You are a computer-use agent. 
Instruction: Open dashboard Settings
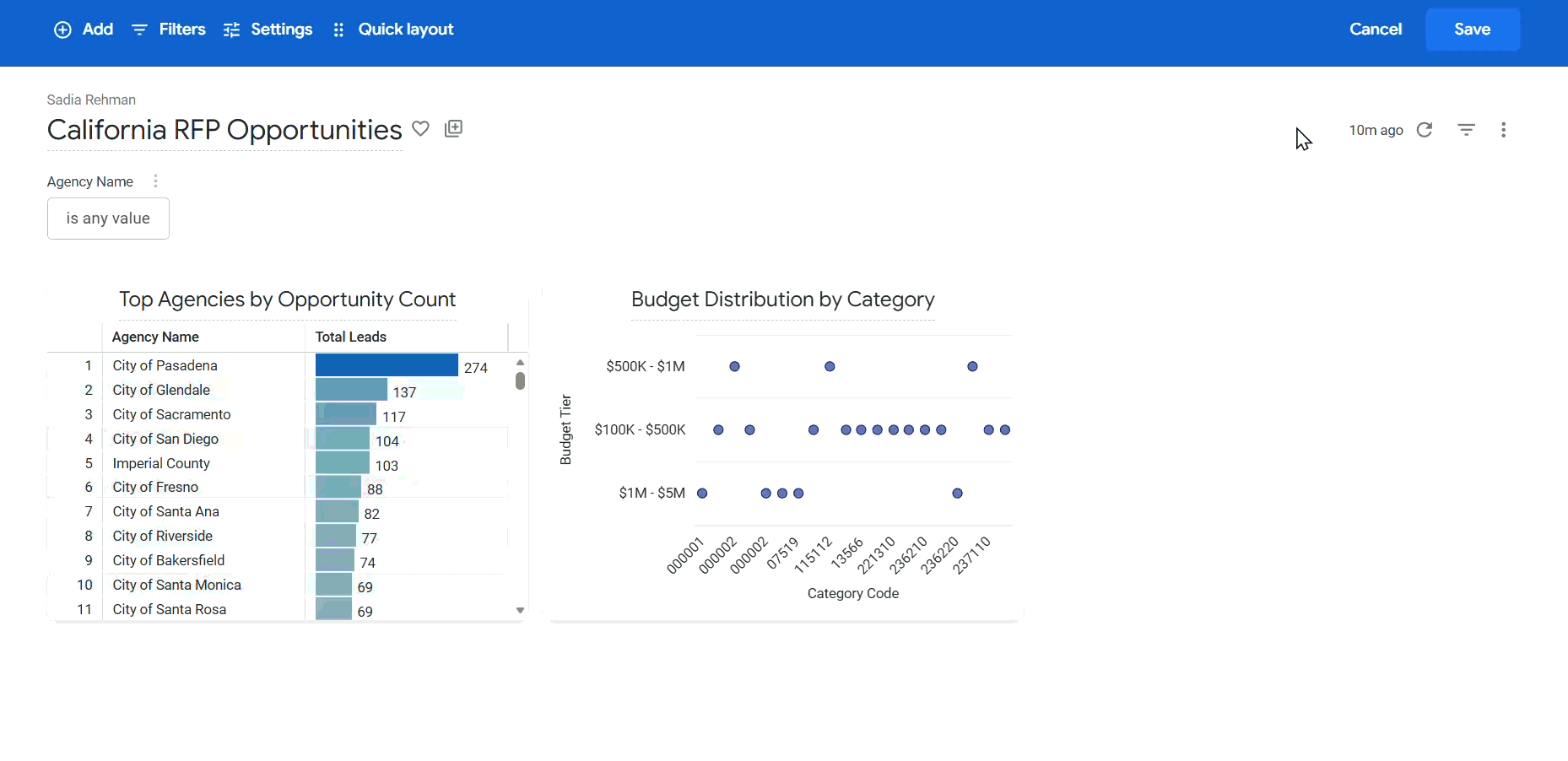click(268, 30)
